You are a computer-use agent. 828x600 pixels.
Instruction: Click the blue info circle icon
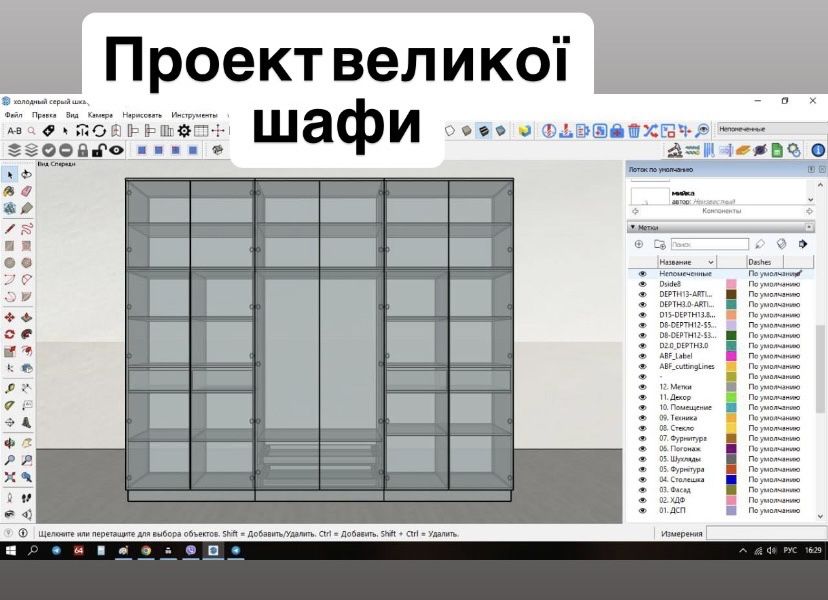(817, 151)
